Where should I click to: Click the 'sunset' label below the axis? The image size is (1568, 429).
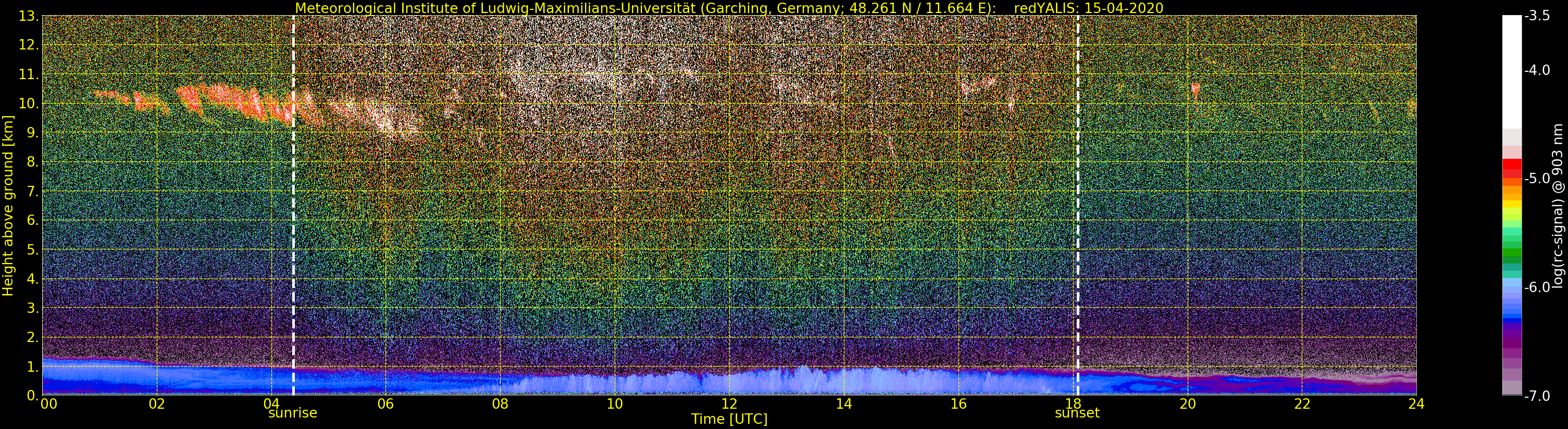[x=1077, y=413]
